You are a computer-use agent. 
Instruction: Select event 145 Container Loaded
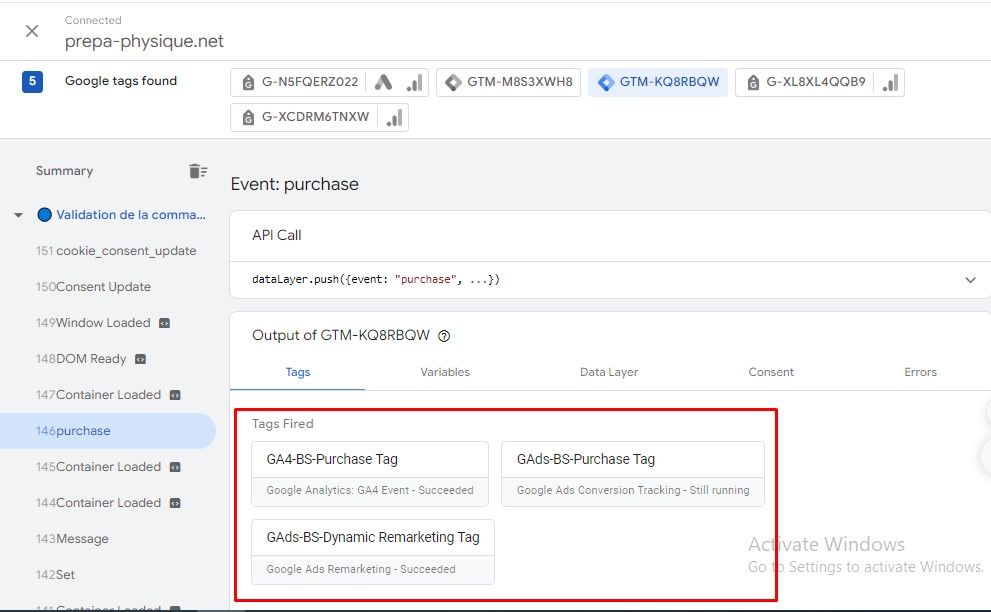click(x=99, y=467)
